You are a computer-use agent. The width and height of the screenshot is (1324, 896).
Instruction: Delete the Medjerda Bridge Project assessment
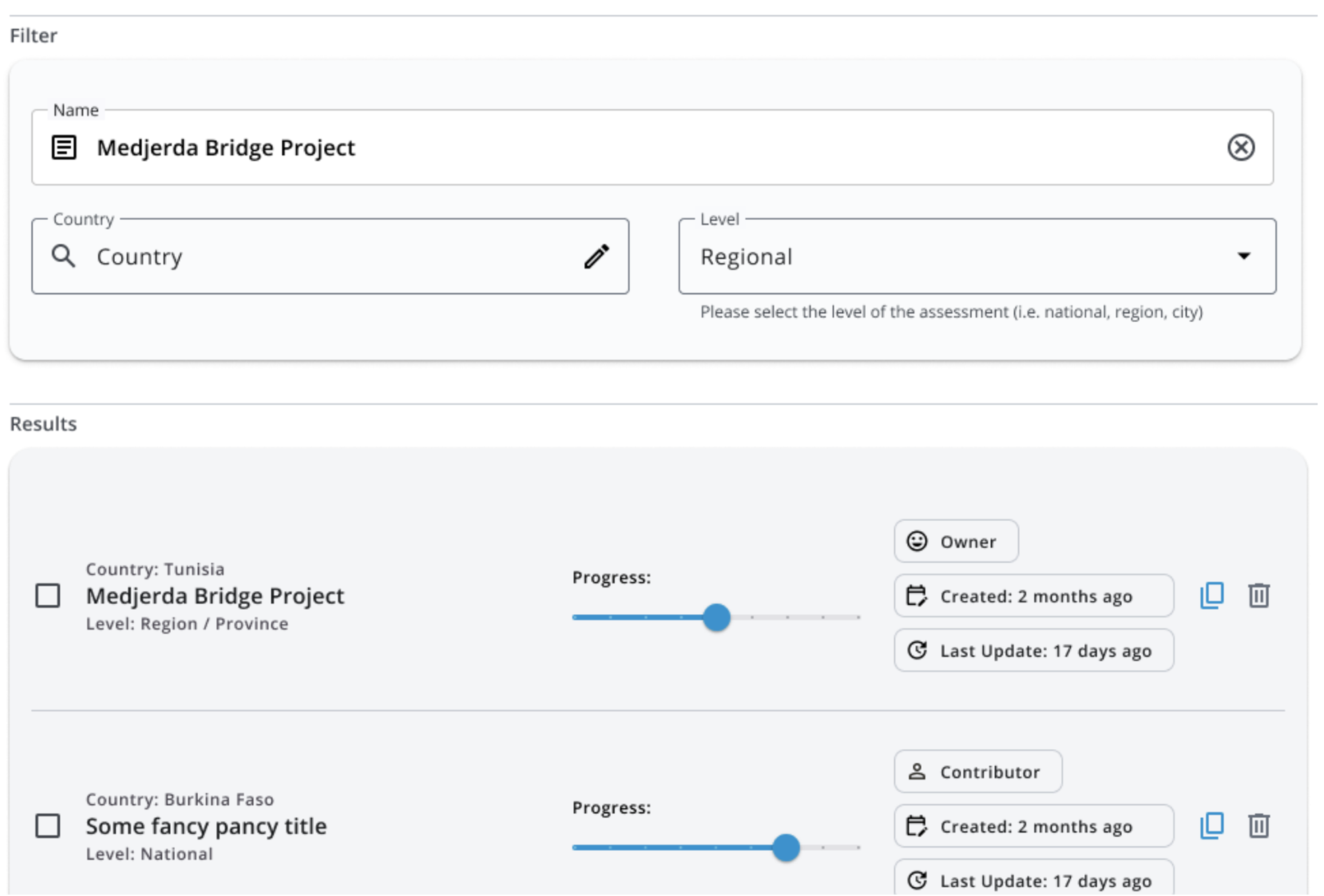pyautogui.click(x=1258, y=595)
